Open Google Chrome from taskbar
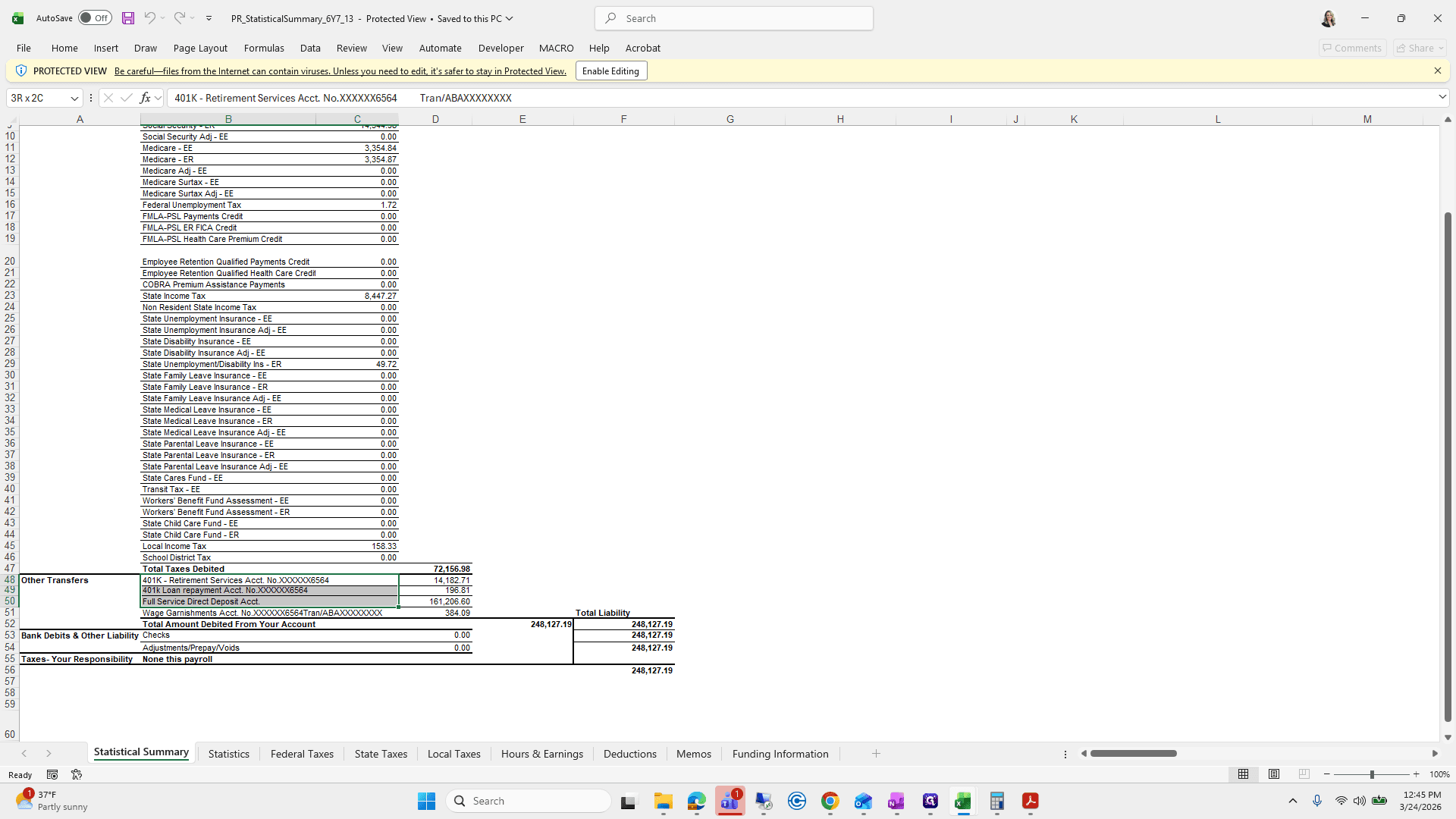The height and width of the screenshot is (819, 1456). point(830,801)
